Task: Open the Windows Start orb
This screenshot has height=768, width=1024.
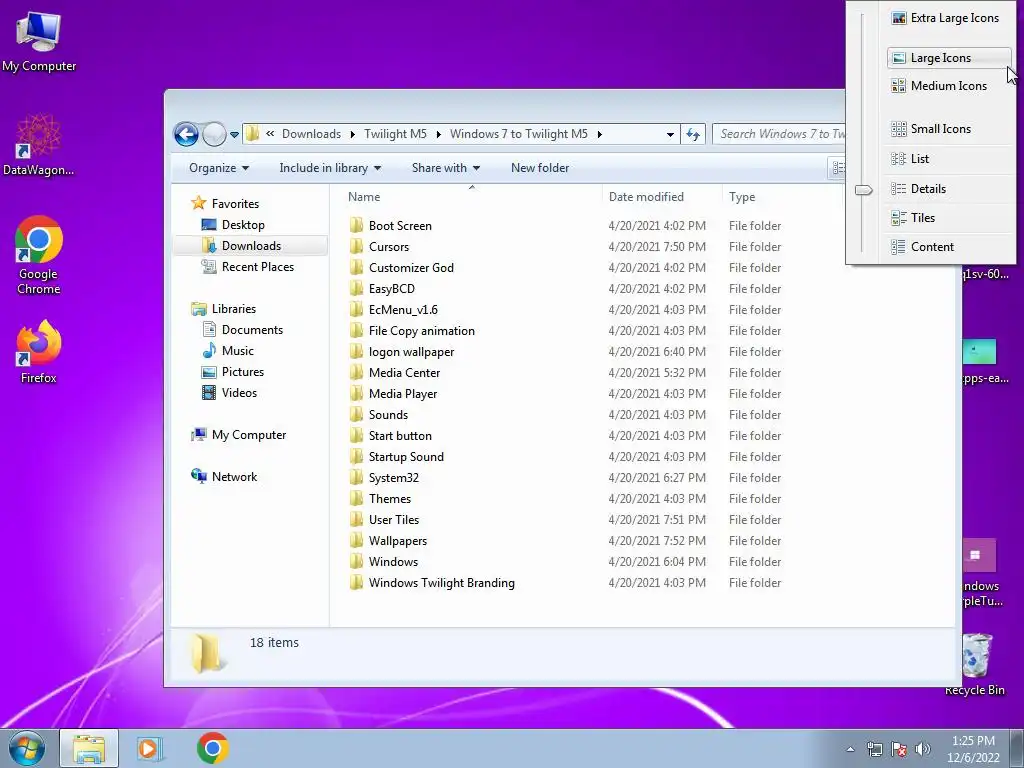Action: click(27, 748)
